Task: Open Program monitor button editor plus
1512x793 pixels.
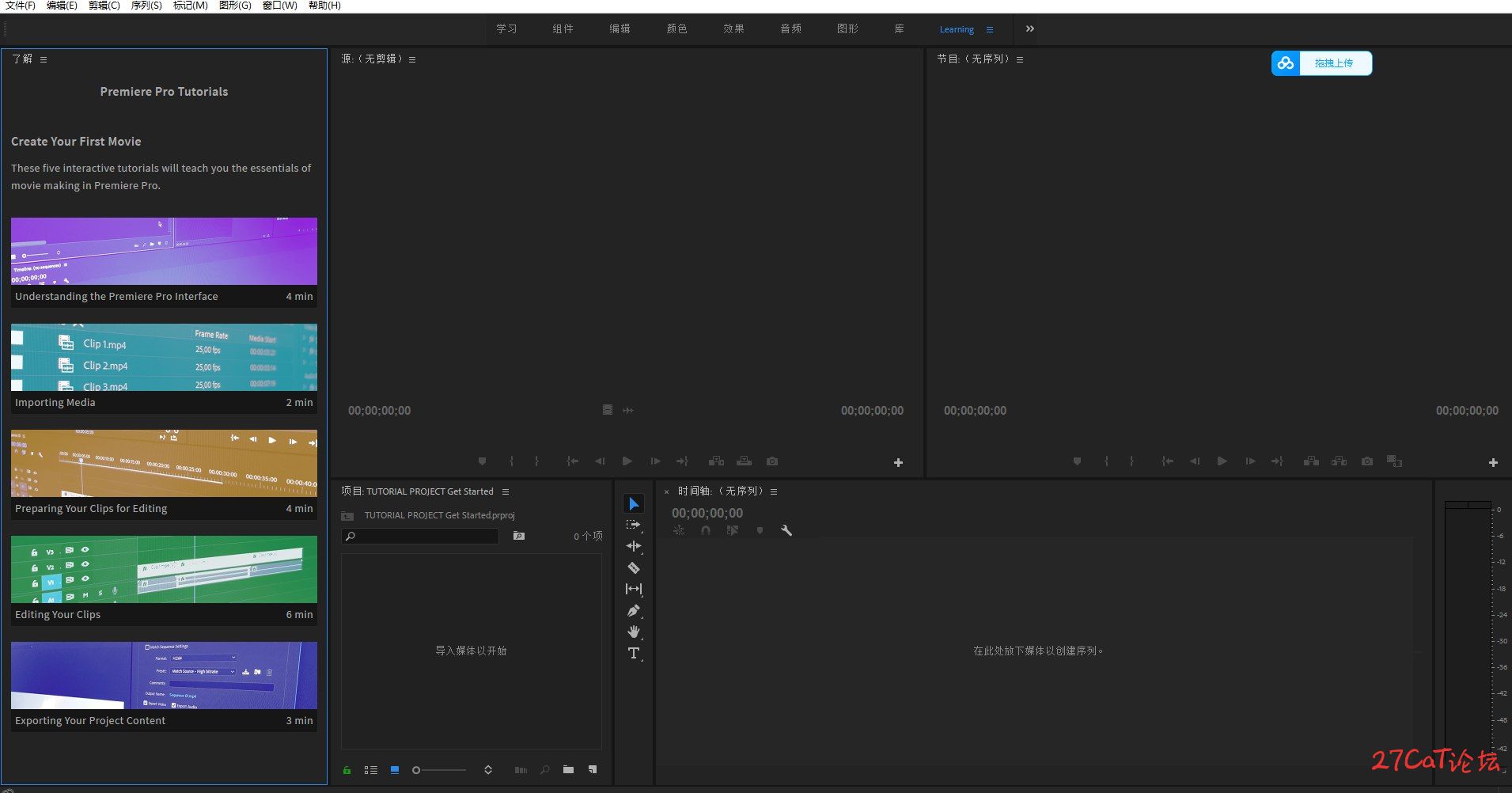Action: [x=1493, y=463]
